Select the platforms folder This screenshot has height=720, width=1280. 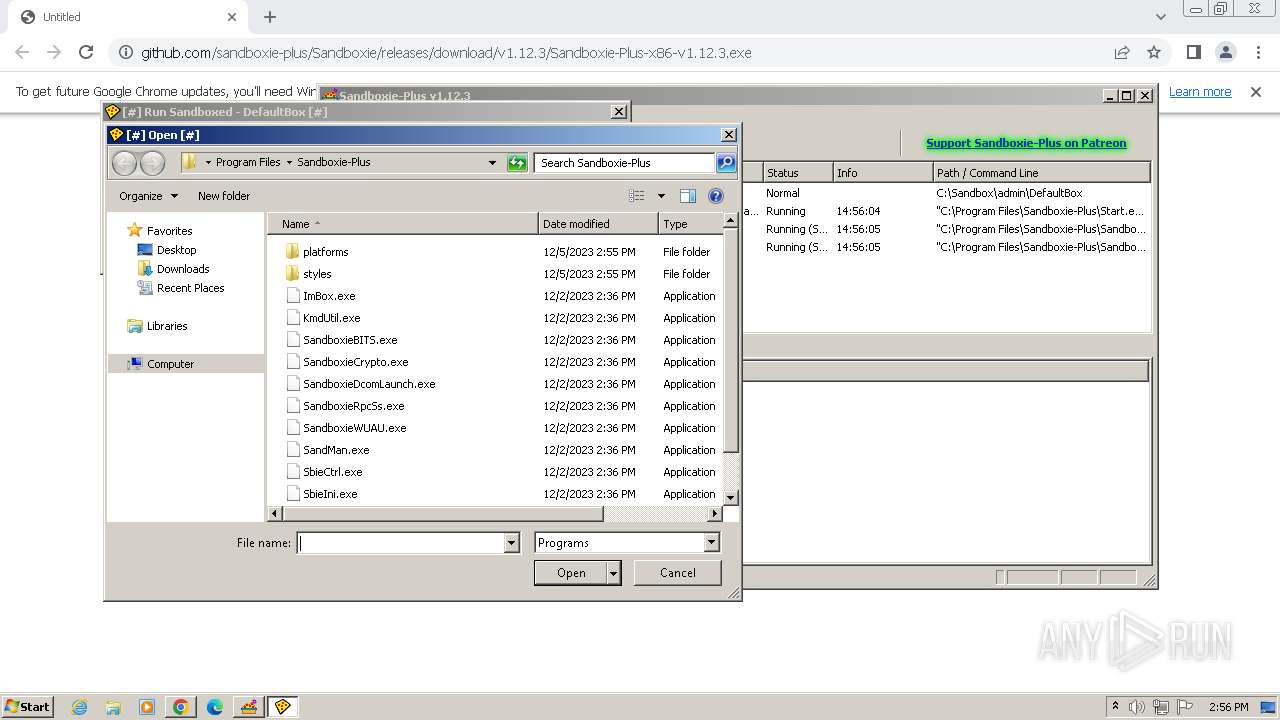click(x=325, y=252)
